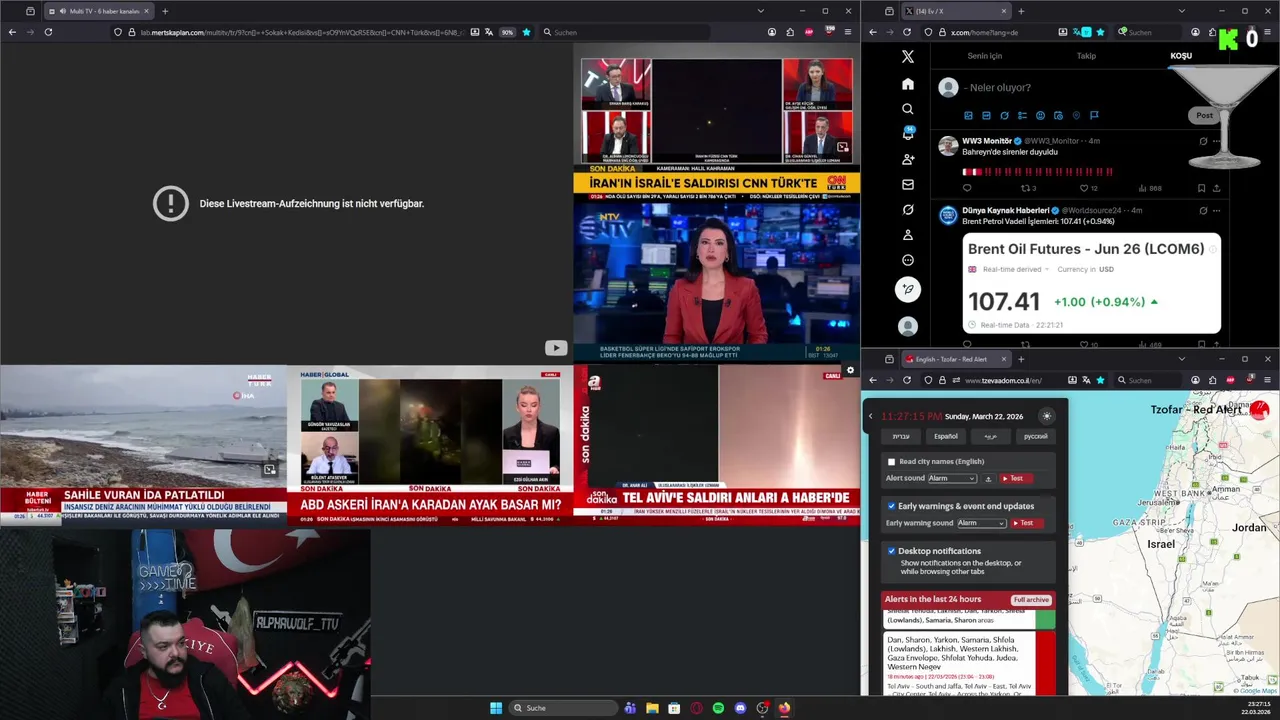The height and width of the screenshot is (720, 1280).
Task: Toggle Read city names (English) checkbox
Action: [x=891, y=462]
